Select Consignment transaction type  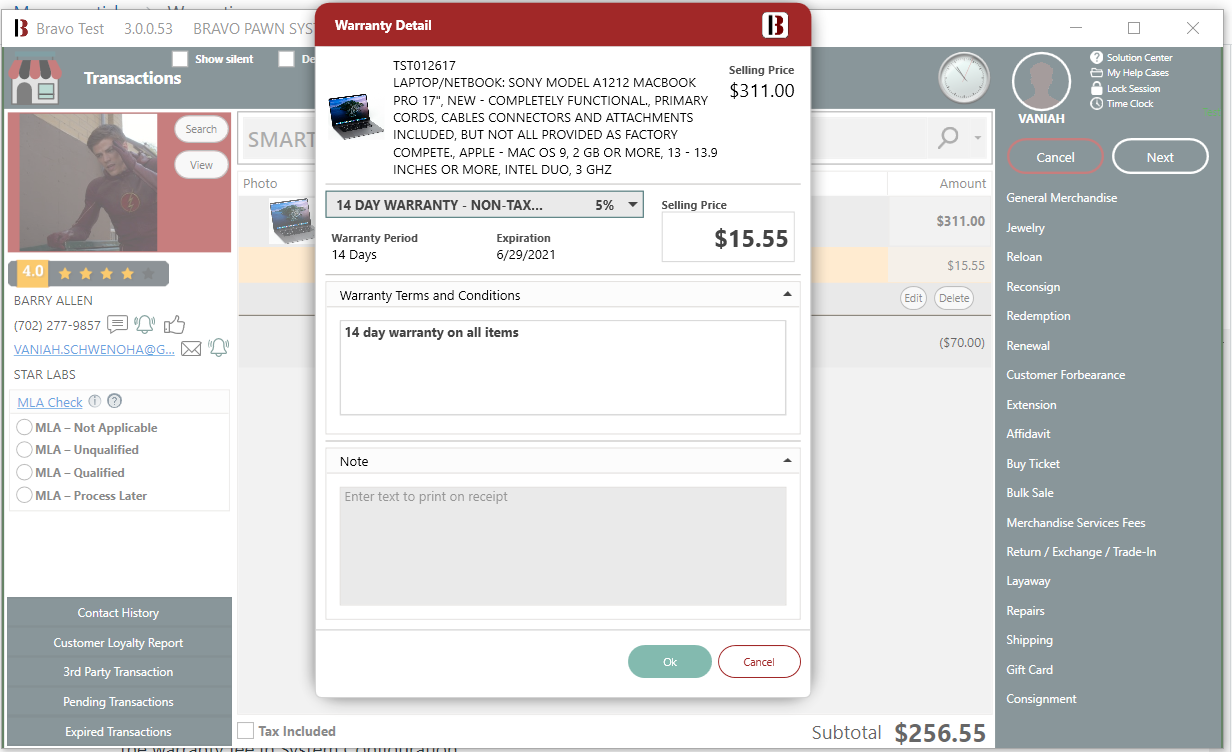(1041, 699)
